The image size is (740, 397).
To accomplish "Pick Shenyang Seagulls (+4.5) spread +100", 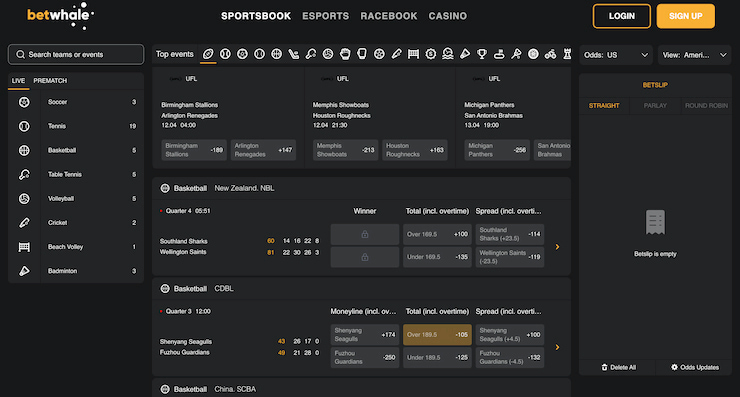I will click(x=510, y=335).
